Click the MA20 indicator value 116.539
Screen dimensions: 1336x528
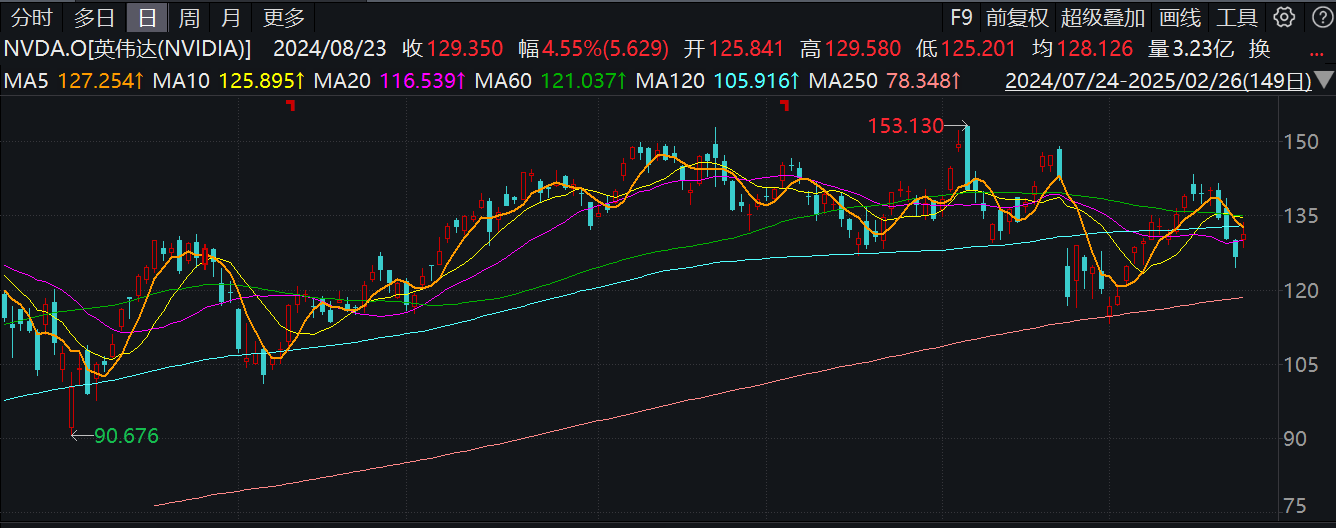[x=425, y=81]
